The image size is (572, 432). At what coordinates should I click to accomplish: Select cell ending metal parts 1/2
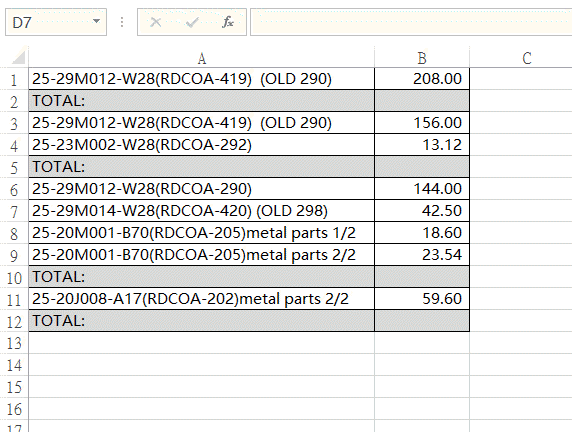tap(201, 233)
